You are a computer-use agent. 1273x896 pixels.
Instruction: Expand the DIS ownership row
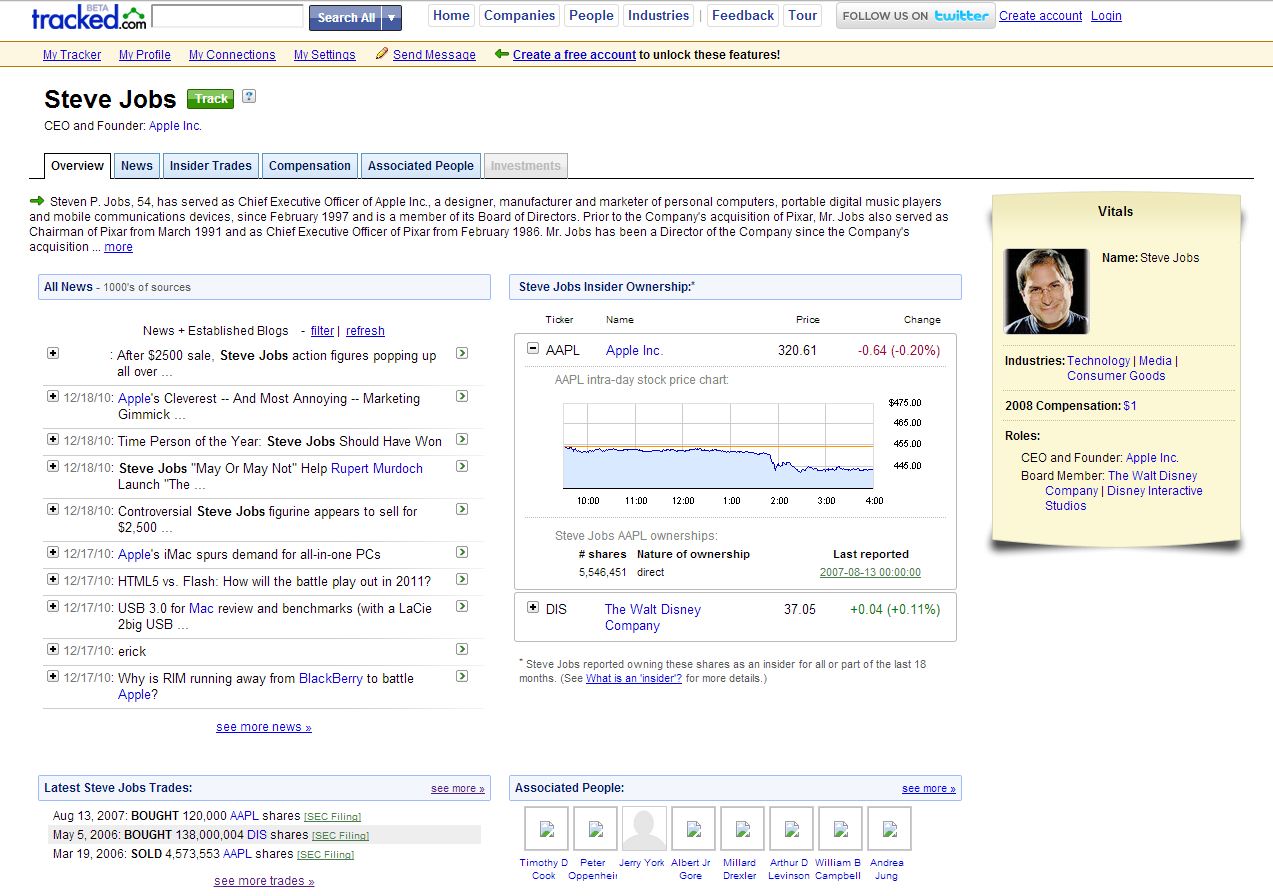pyautogui.click(x=533, y=608)
